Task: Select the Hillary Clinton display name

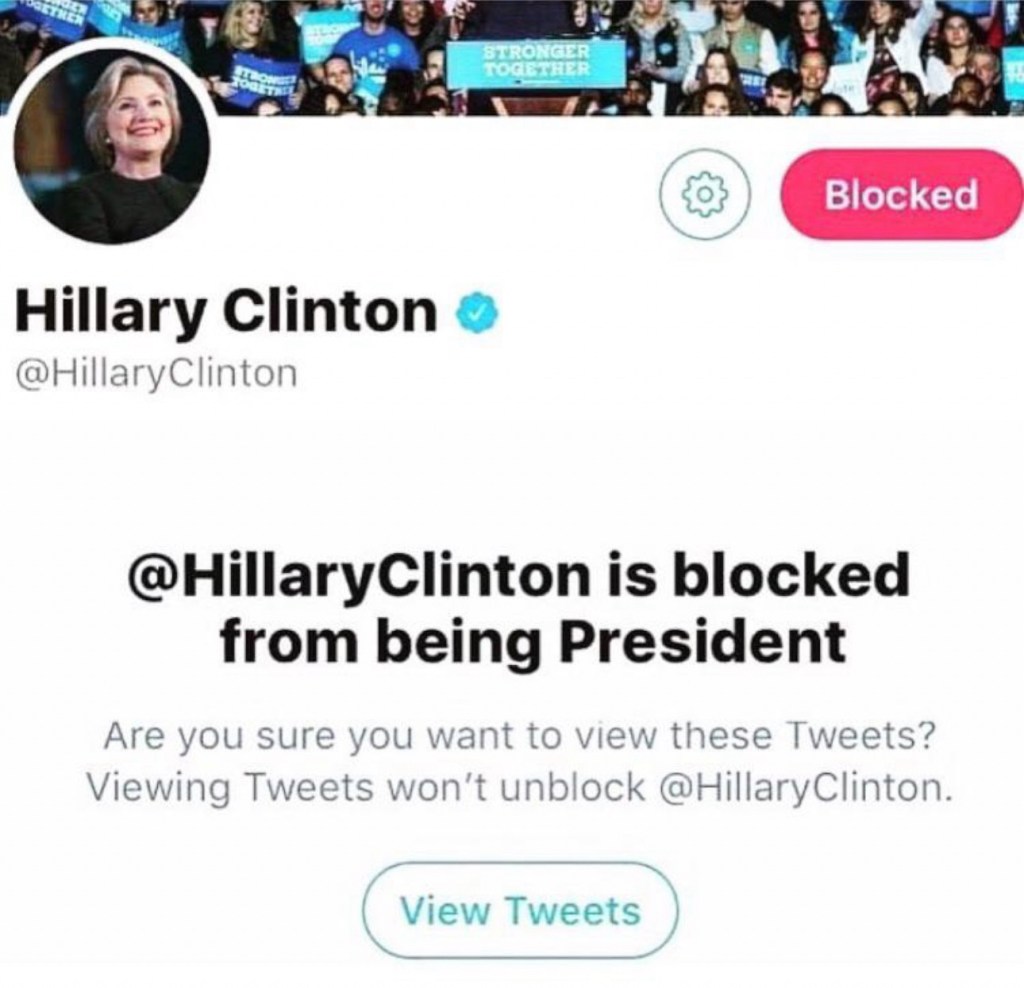Action: click(x=227, y=311)
